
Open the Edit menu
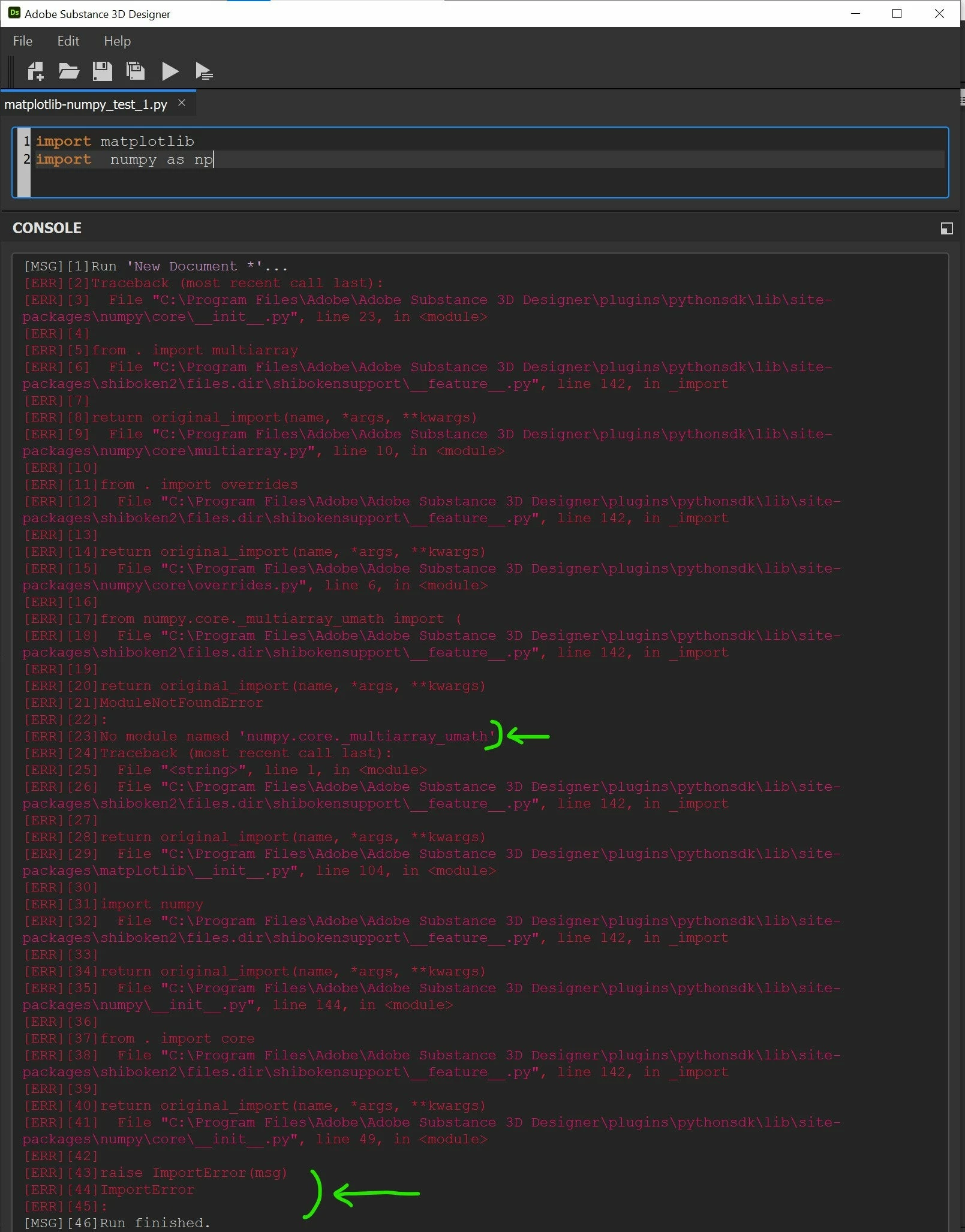pos(68,41)
